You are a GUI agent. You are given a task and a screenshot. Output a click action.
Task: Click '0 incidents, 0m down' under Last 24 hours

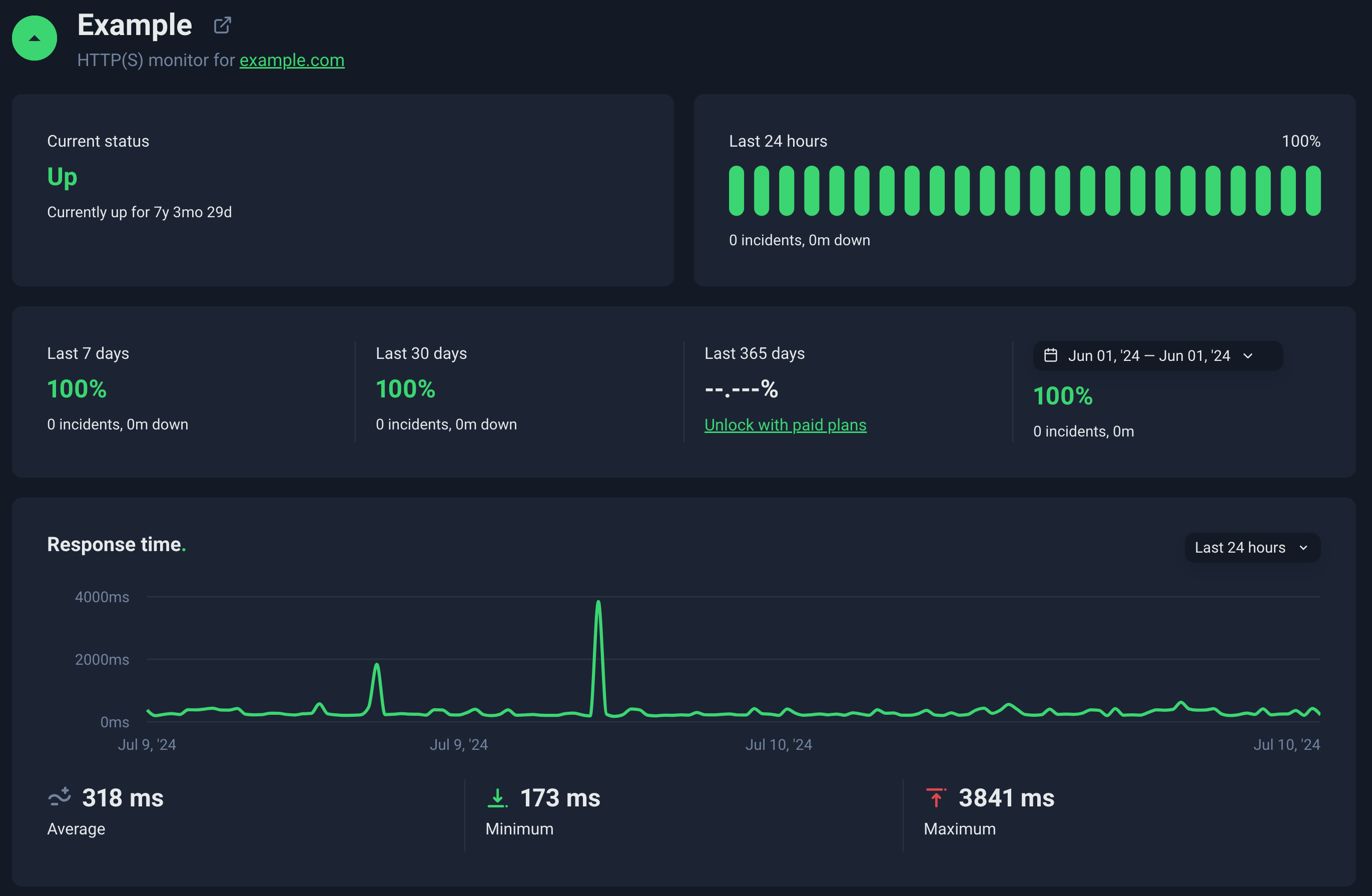[x=800, y=240]
